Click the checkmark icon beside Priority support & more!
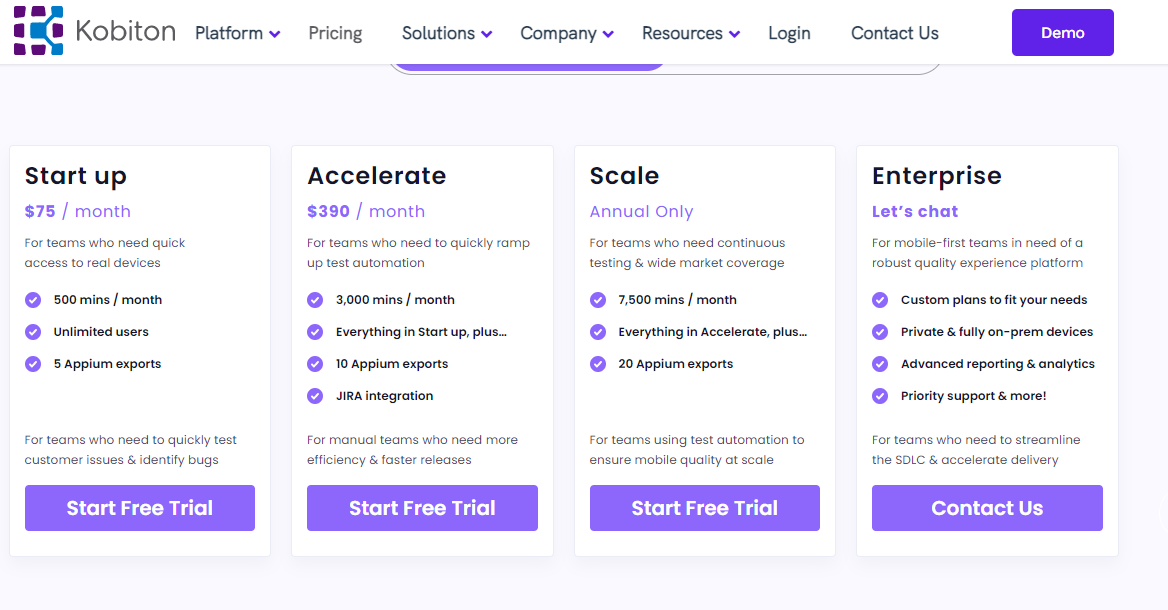 (x=880, y=396)
